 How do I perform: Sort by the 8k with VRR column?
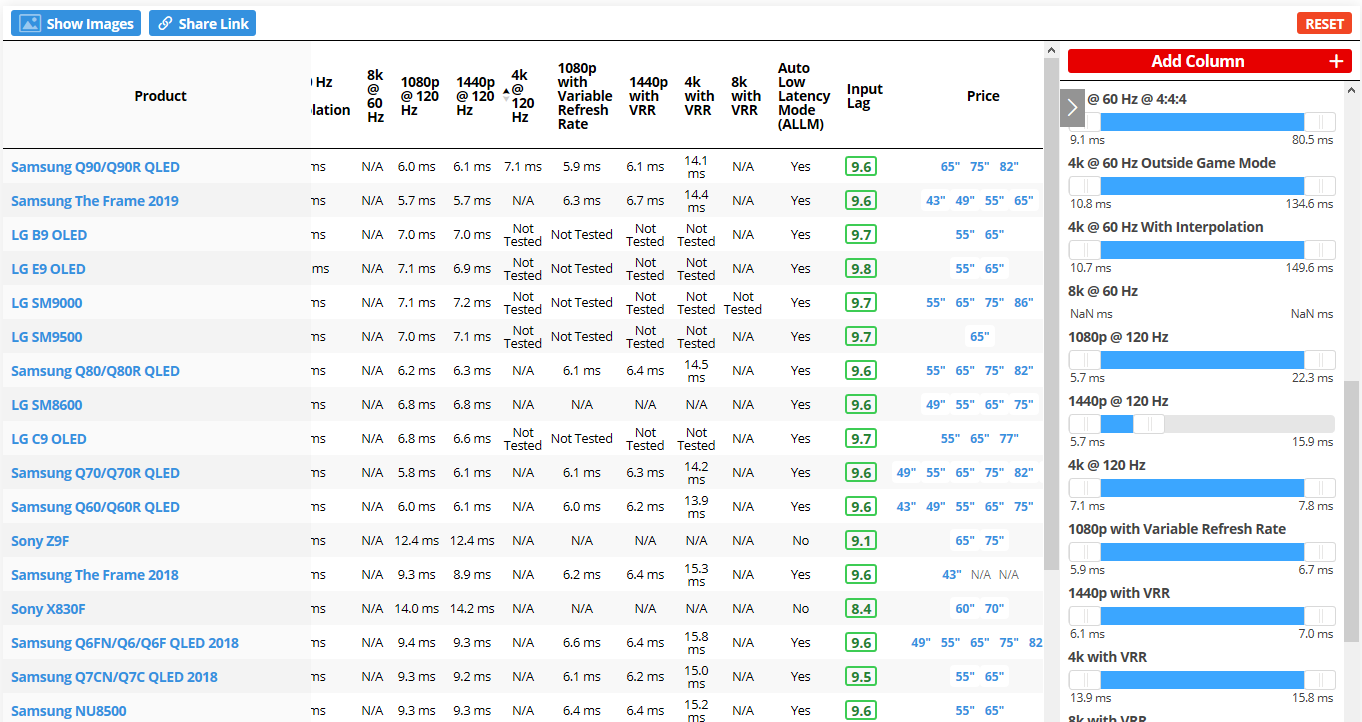pyautogui.click(x=746, y=96)
